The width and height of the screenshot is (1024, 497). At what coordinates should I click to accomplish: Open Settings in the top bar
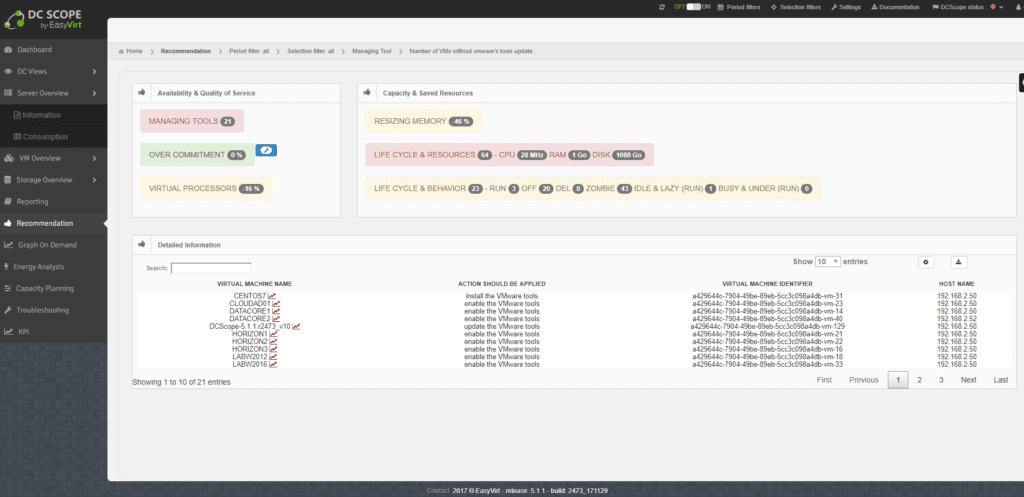[846, 7]
